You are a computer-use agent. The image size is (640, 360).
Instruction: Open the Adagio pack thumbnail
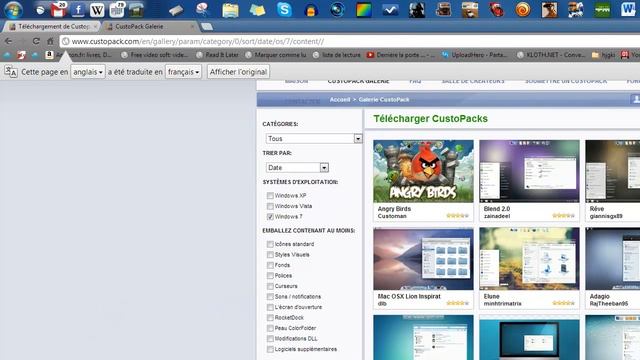(x=613, y=259)
